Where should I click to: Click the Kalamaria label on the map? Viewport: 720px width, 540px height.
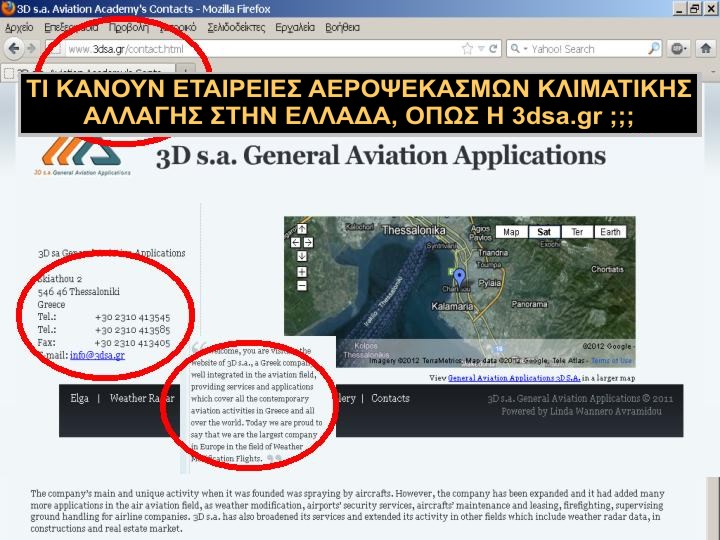(x=452, y=306)
